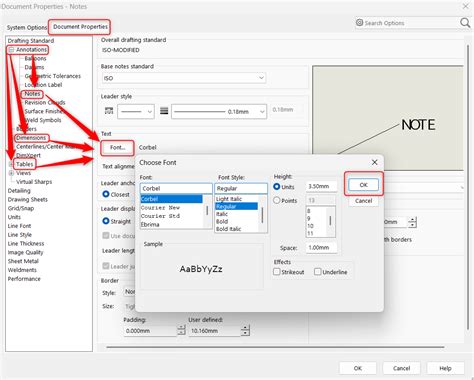The width and height of the screenshot is (474, 380).
Task: Click the Font... button
Action: coord(117,147)
